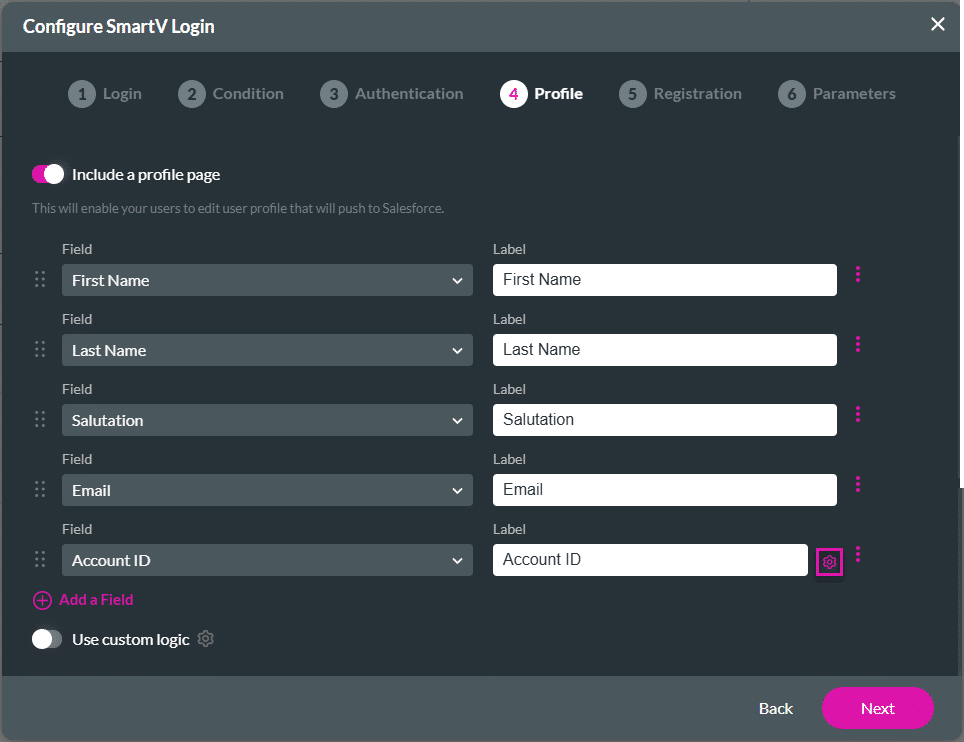Viewport: 964px width, 742px height.
Task: Click inside the Email label input field
Action: point(664,490)
